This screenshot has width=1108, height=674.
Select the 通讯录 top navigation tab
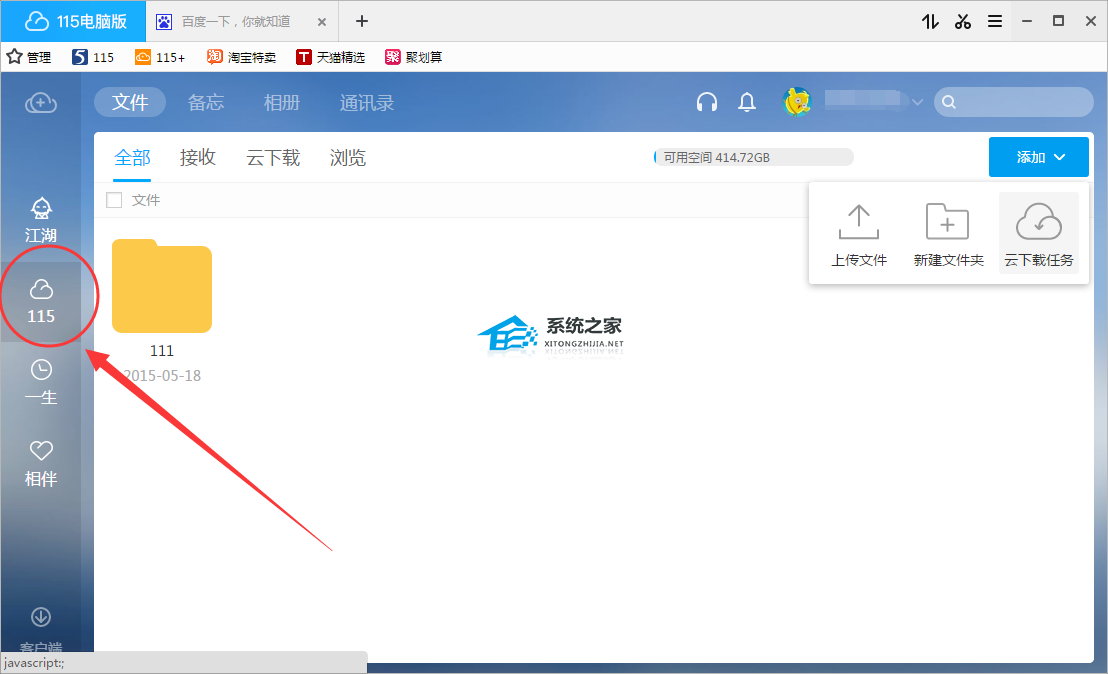[x=367, y=102]
